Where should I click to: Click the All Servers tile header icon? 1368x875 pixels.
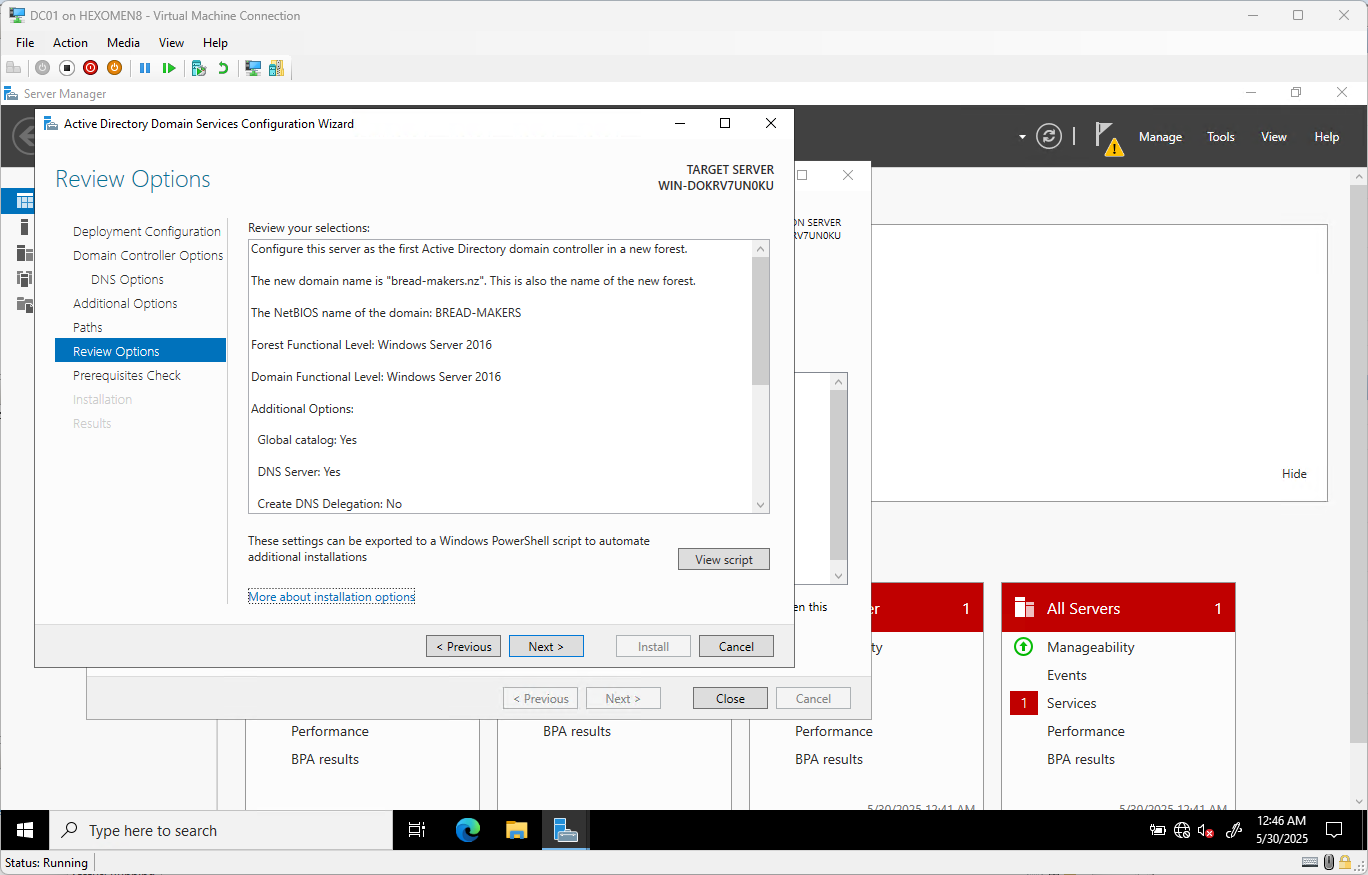tap(1024, 608)
